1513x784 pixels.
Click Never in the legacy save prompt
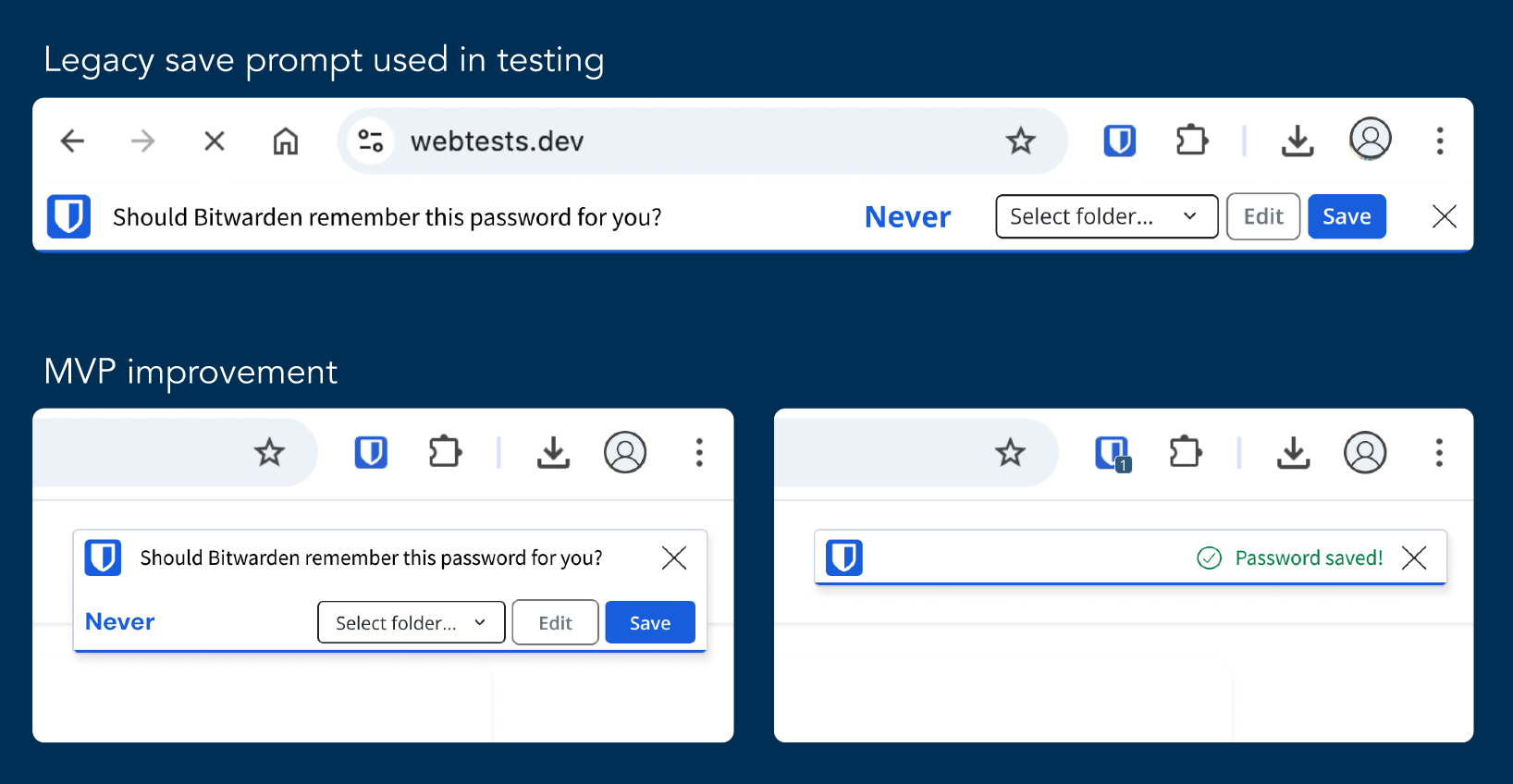click(907, 216)
